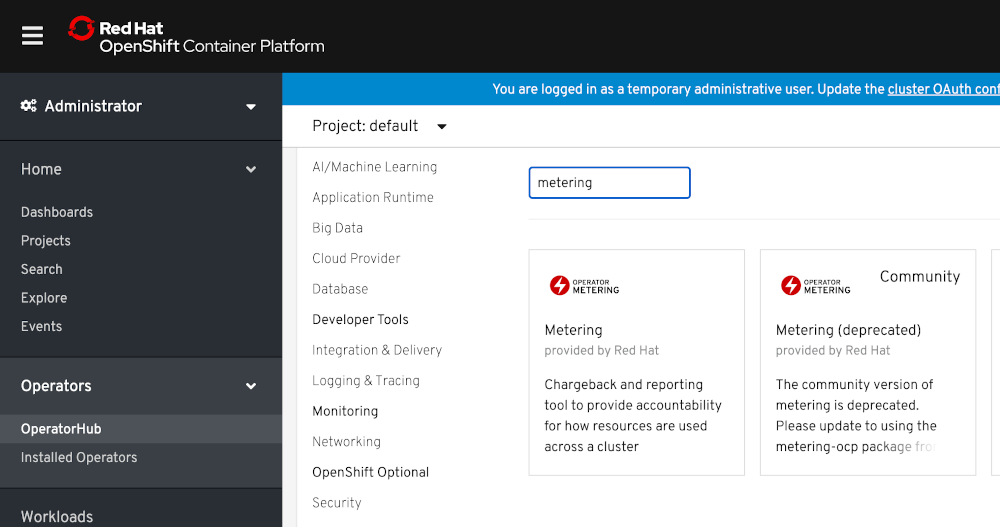
Task: Filter by Application Runtime category
Action: [372, 198]
